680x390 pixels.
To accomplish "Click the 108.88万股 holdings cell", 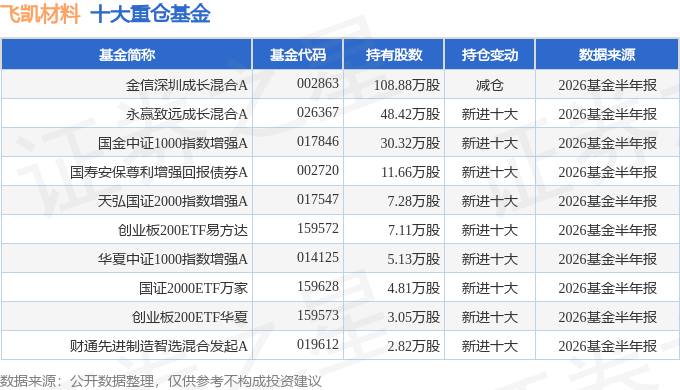I will (x=407, y=85).
